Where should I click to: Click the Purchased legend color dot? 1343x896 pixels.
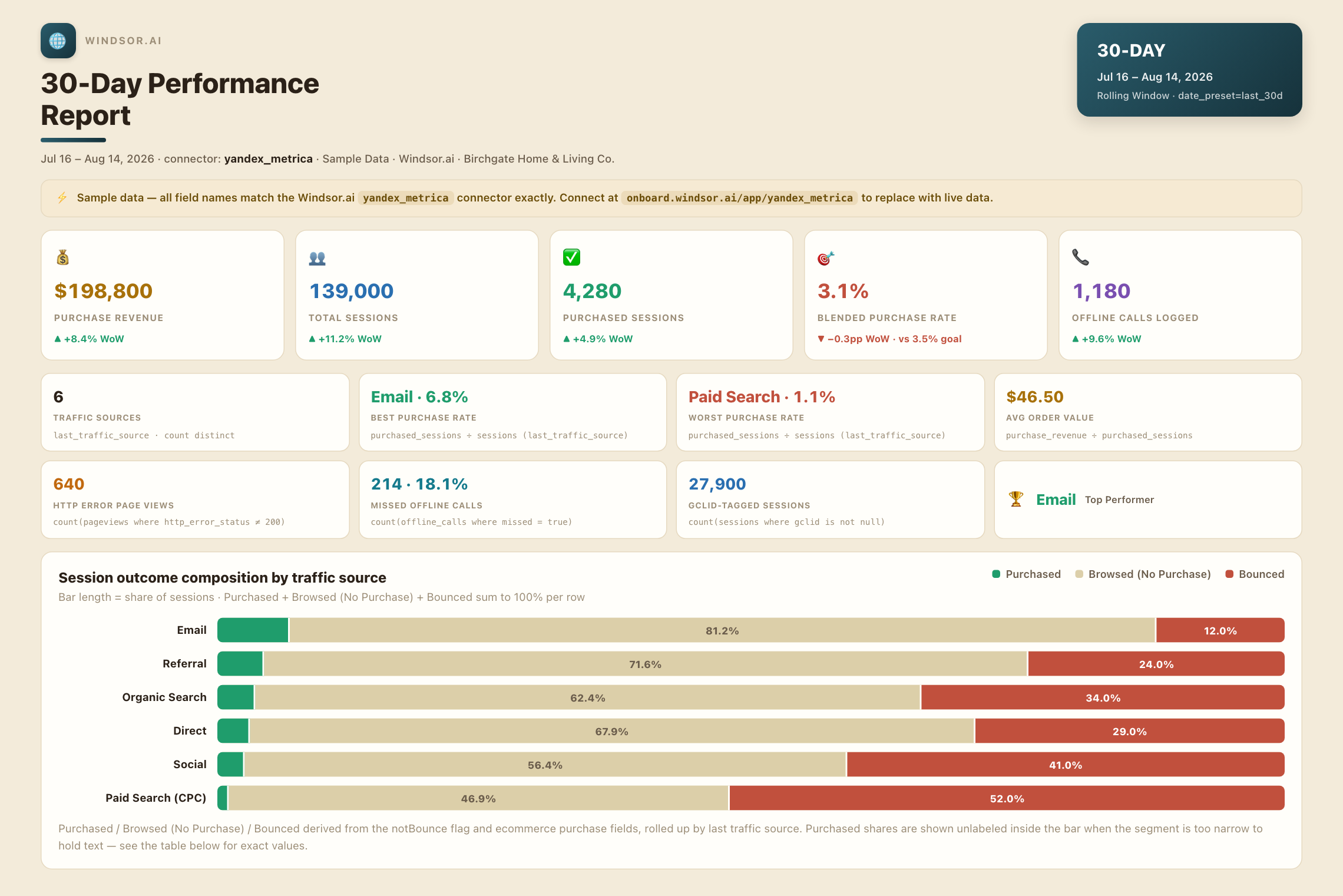click(x=996, y=574)
